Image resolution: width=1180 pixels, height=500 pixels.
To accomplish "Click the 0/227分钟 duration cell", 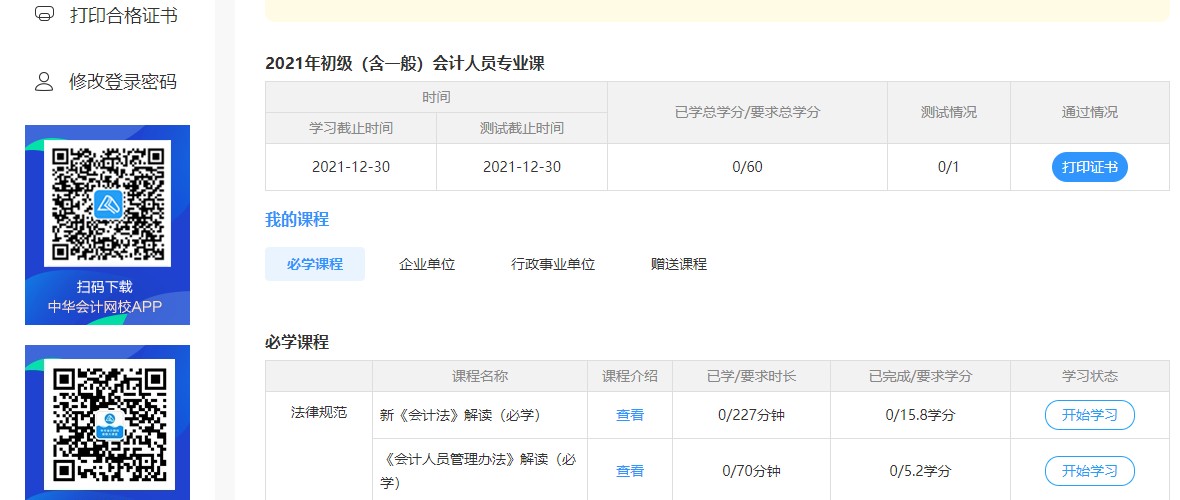I will click(751, 415).
